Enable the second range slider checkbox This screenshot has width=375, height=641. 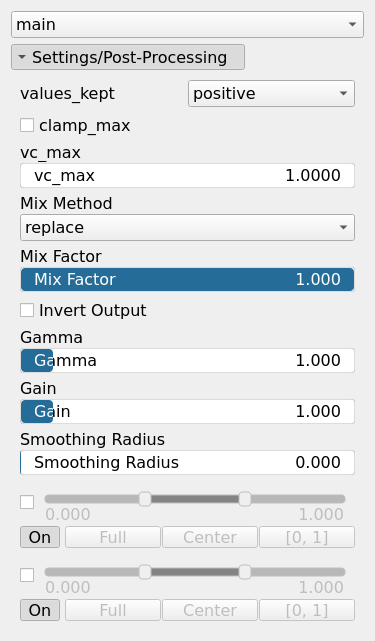[x=27, y=575]
